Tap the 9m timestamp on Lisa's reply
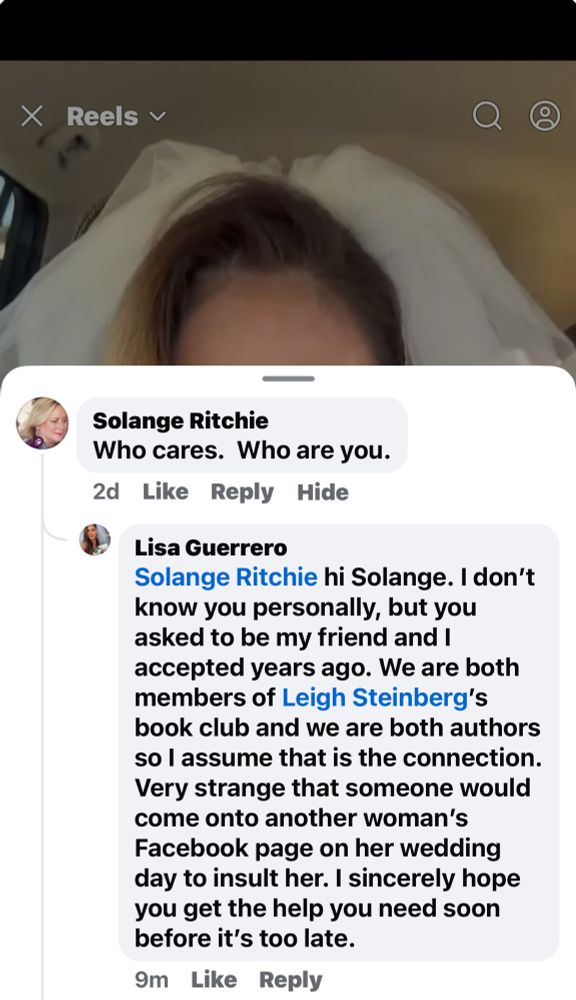 152,980
